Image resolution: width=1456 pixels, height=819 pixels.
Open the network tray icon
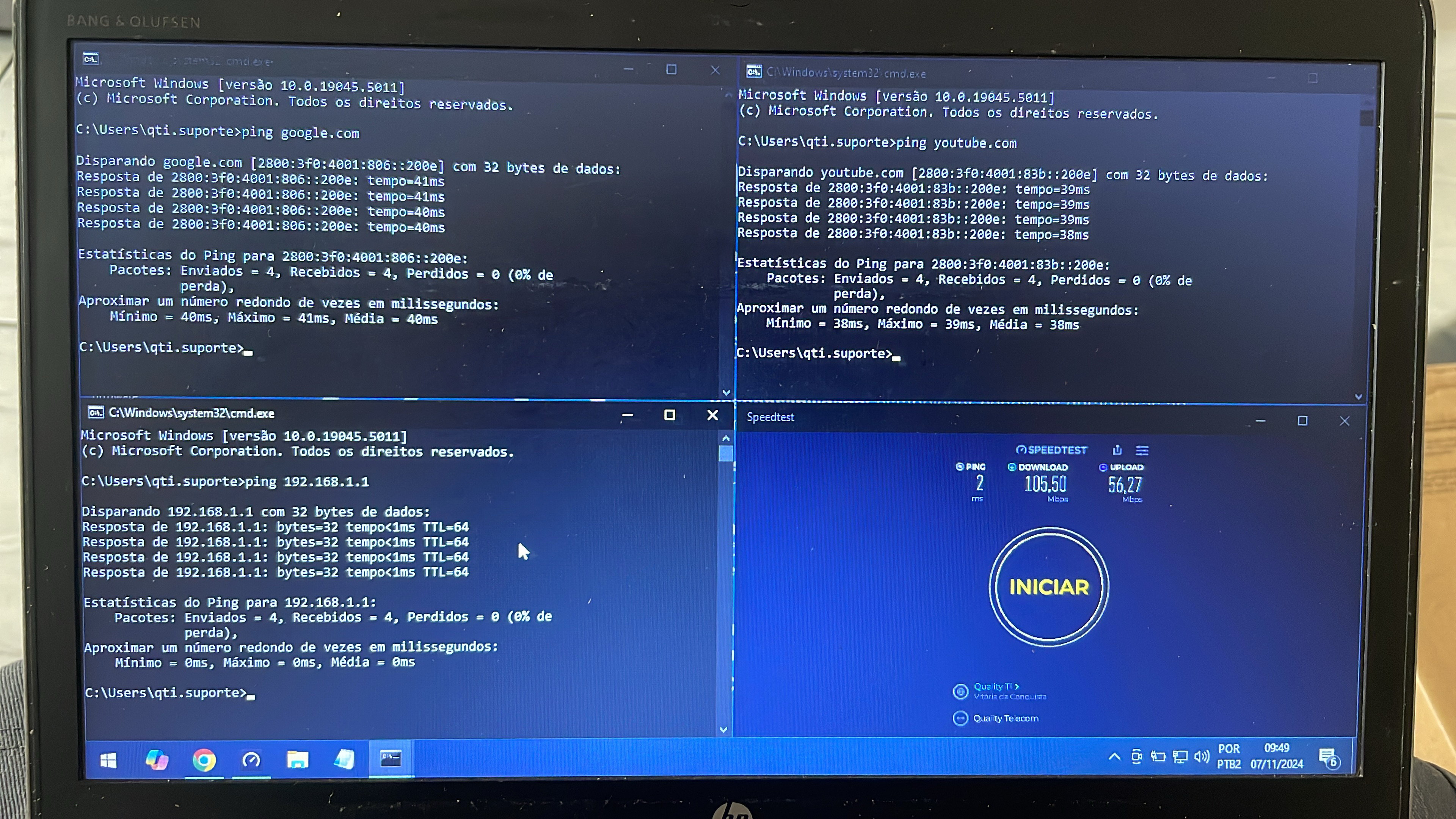[x=1180, y=756]
